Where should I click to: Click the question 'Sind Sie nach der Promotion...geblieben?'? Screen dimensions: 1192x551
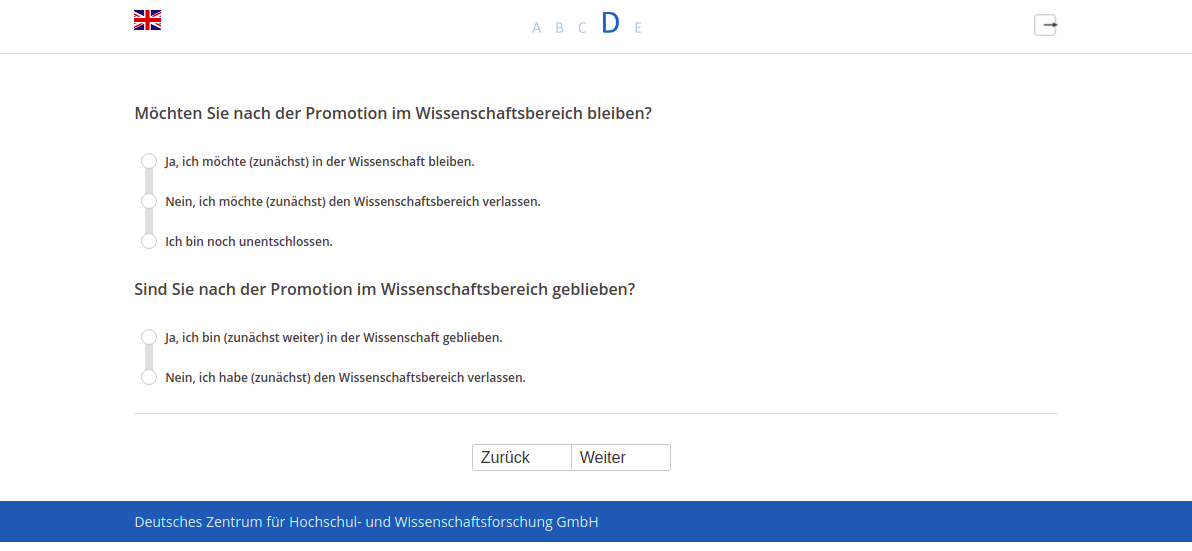(x=385, y=290)
